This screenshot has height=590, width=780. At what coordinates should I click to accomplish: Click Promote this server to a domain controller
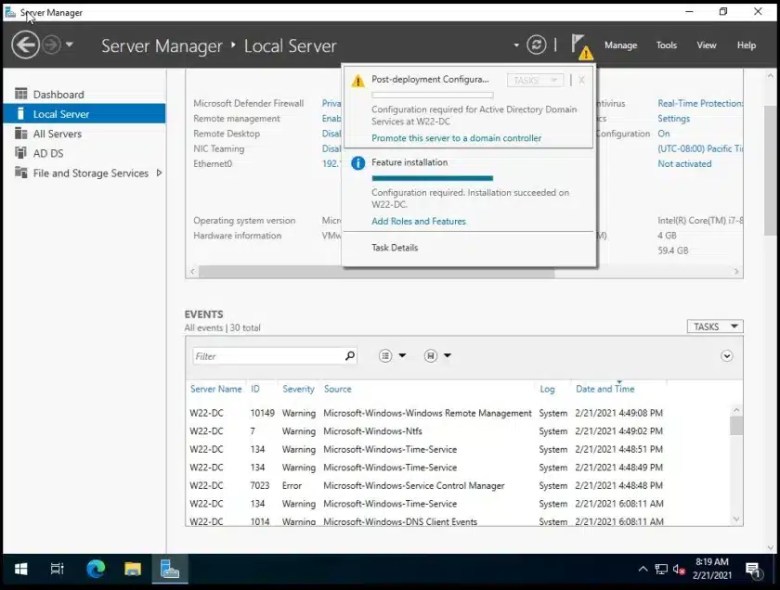coord(456,138)
